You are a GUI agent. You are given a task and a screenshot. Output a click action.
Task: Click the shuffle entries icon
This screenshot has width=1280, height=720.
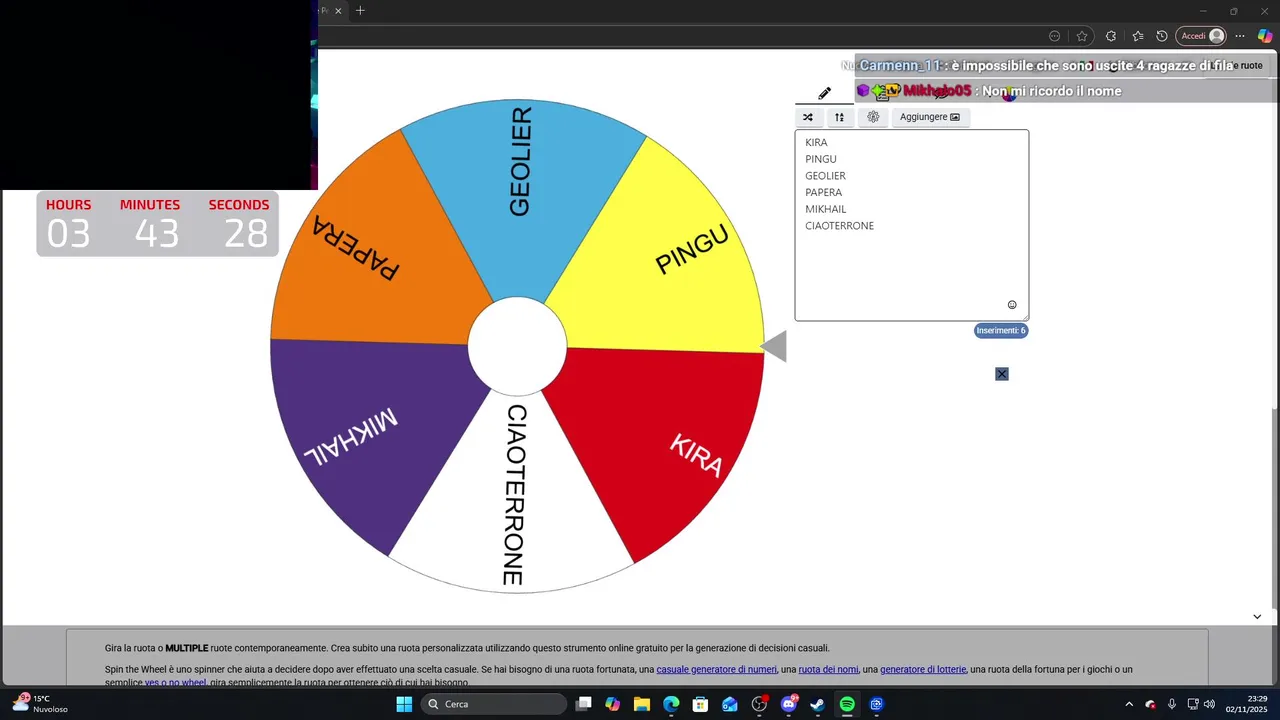tap(808, 117)
